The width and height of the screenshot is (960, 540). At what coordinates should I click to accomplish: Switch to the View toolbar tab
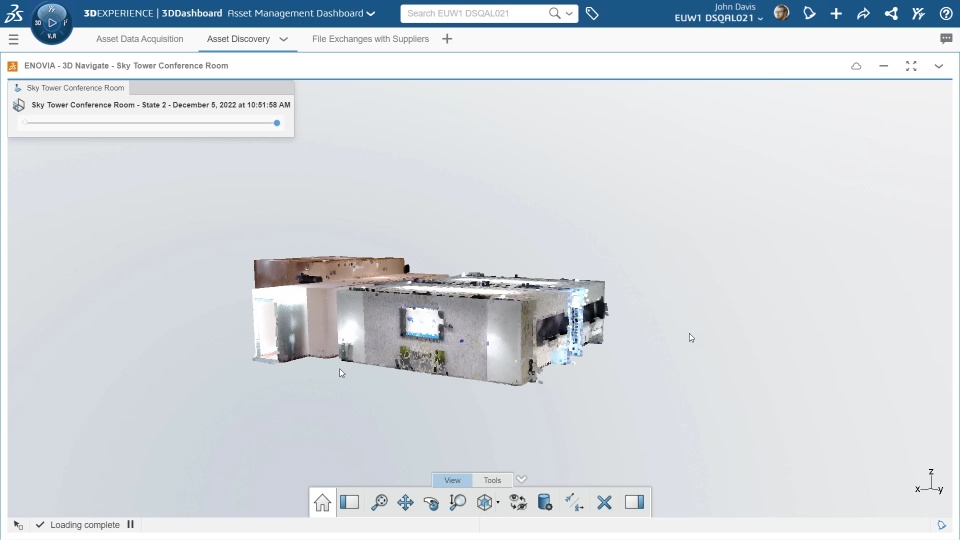[x=452, y=480]
